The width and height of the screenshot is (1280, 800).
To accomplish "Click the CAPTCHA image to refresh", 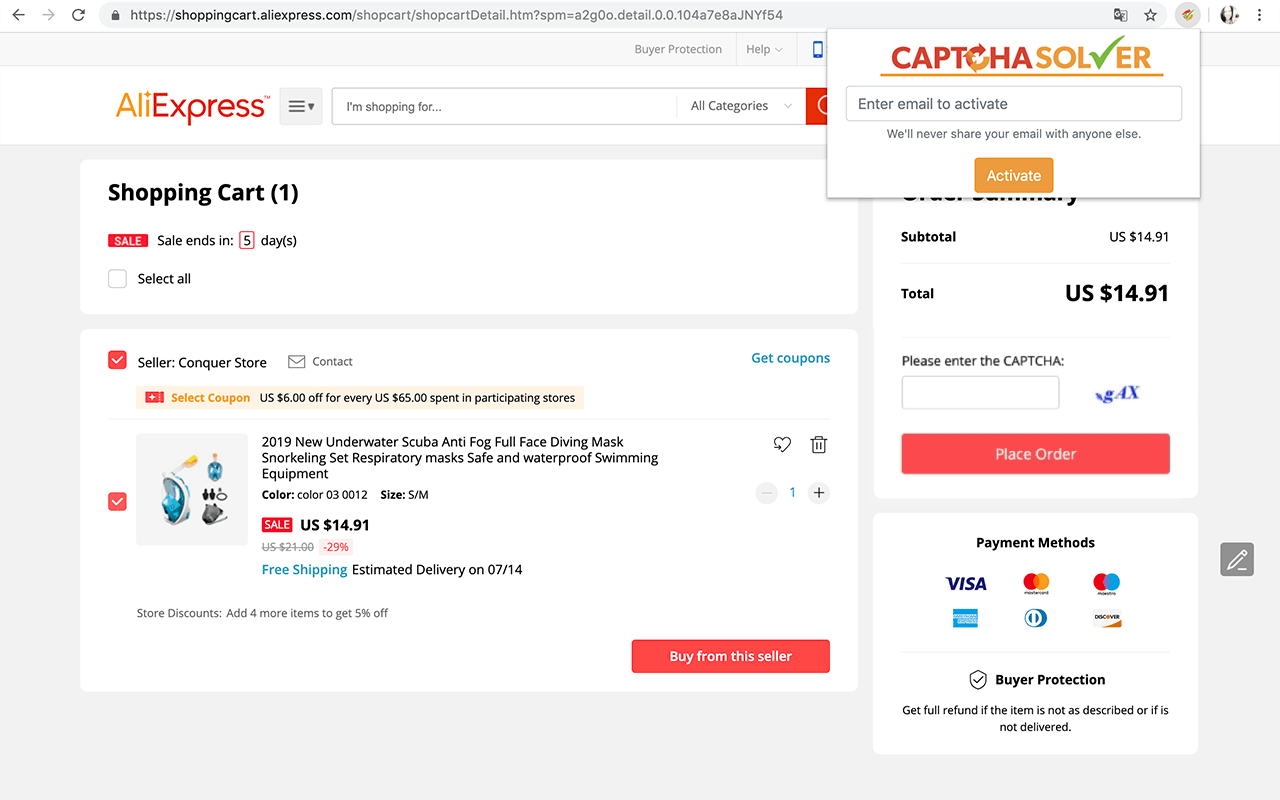I will [x=1118, y=393].
